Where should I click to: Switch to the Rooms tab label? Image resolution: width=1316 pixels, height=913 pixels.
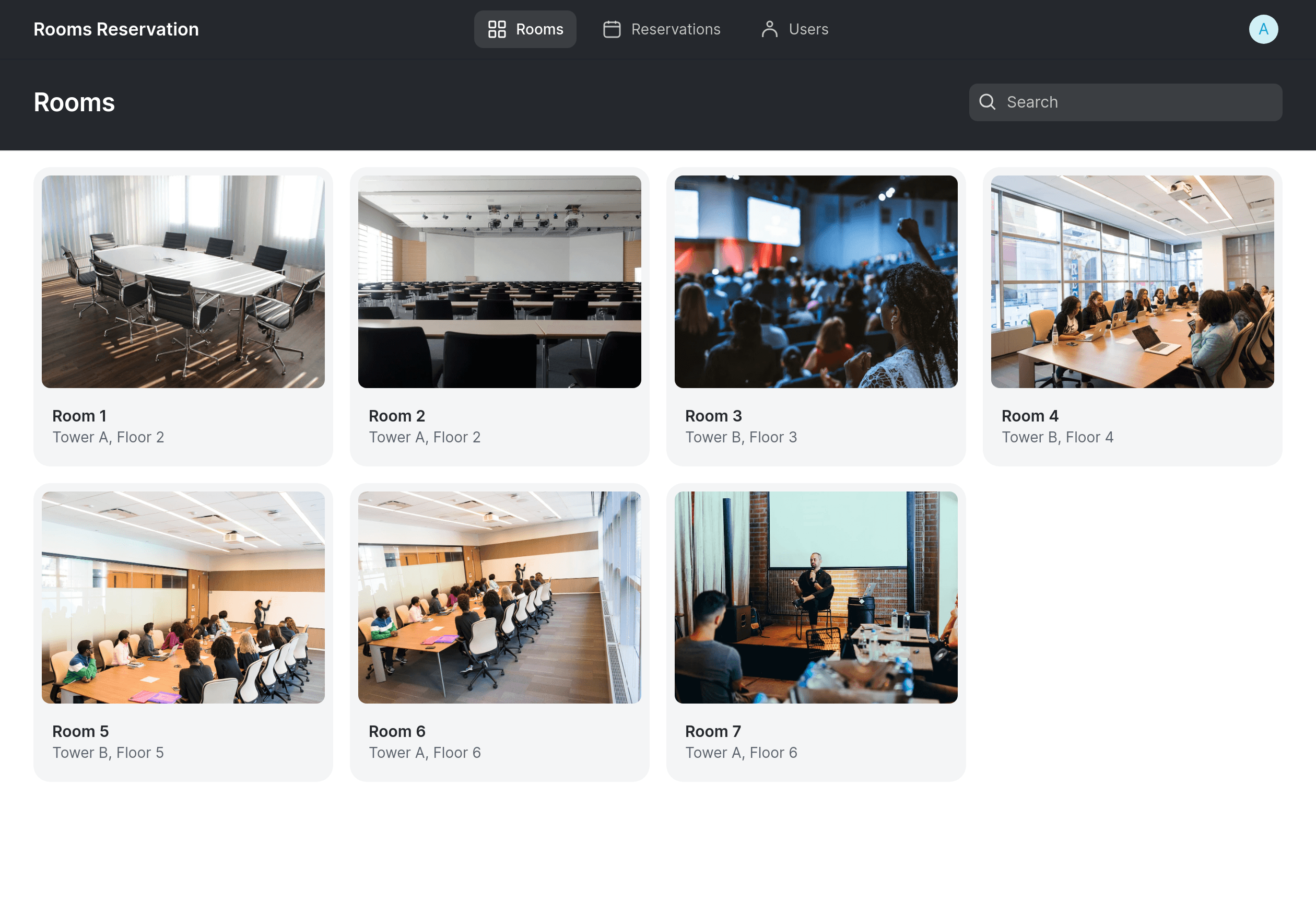pyautogui.click(x=539, y=29)
